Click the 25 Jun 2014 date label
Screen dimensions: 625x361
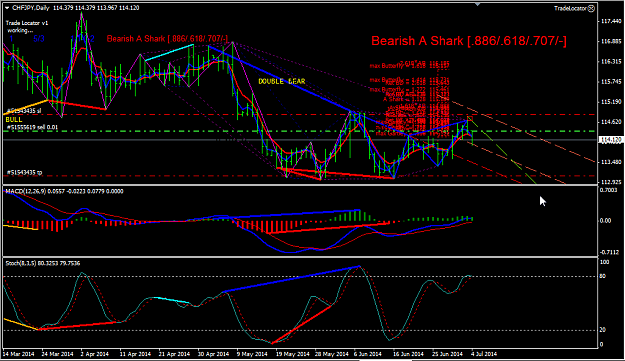[447, 354]
